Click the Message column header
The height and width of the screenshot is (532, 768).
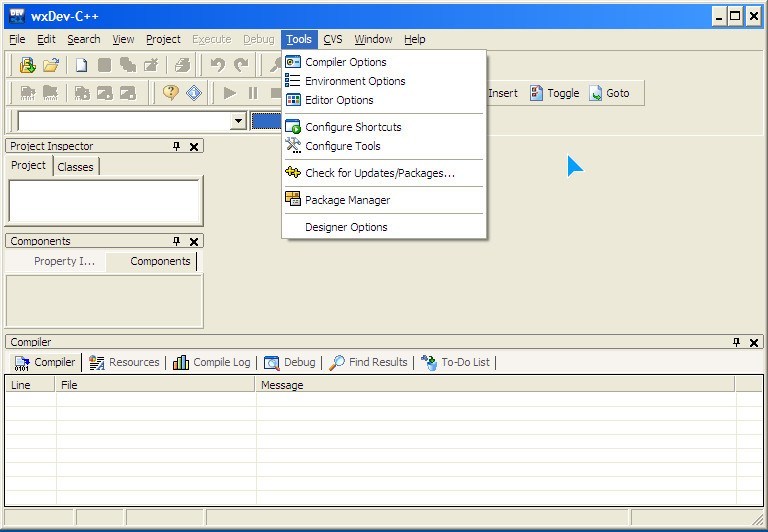coord(495,385)
